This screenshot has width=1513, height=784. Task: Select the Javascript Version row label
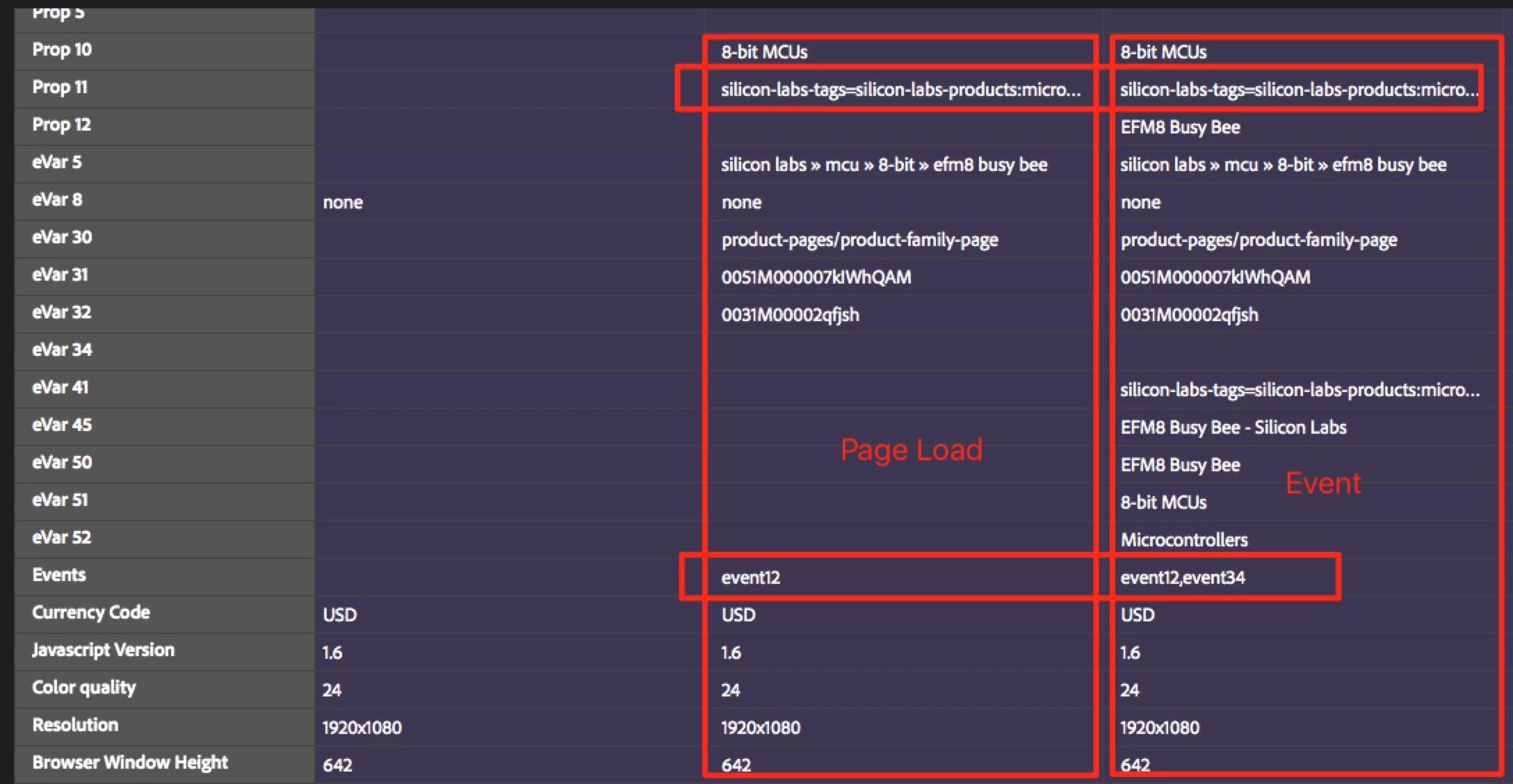[x=103, y=651]
